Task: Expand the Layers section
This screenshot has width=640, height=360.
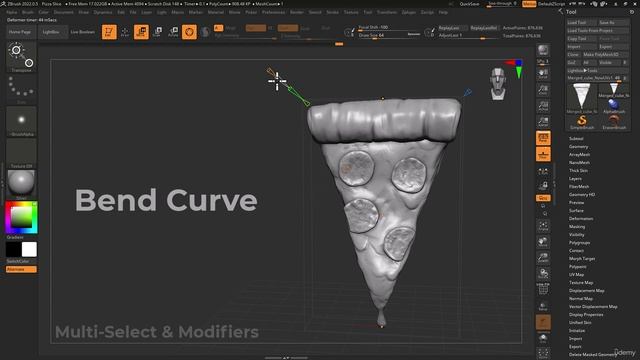Action: point(576,179)
